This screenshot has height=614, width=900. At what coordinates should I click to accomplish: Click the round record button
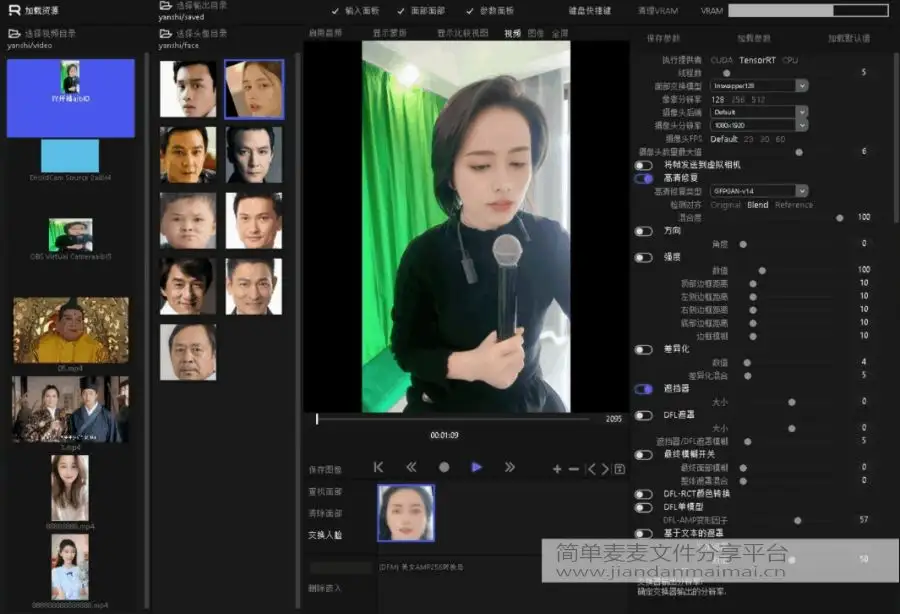pyautogui.click(x=444, y=468)
